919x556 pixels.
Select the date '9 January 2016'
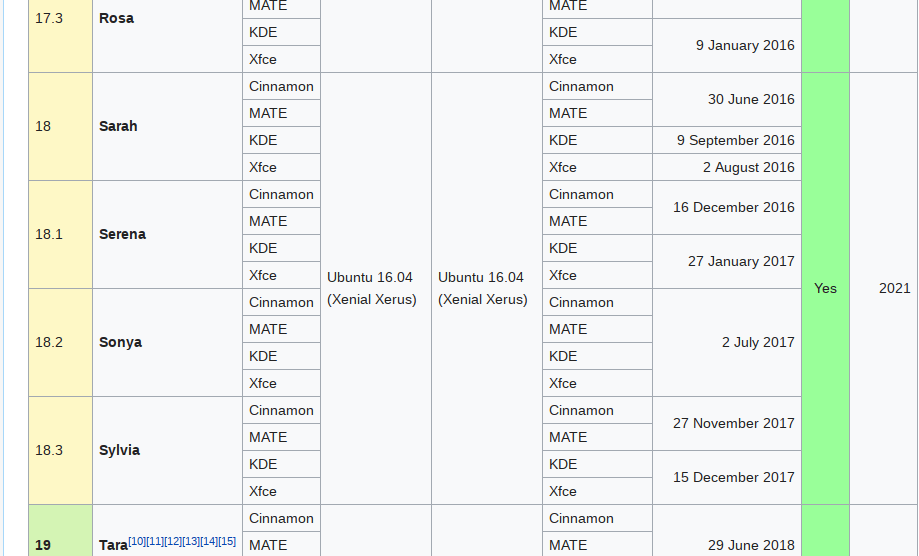click(x=745, y=45)
